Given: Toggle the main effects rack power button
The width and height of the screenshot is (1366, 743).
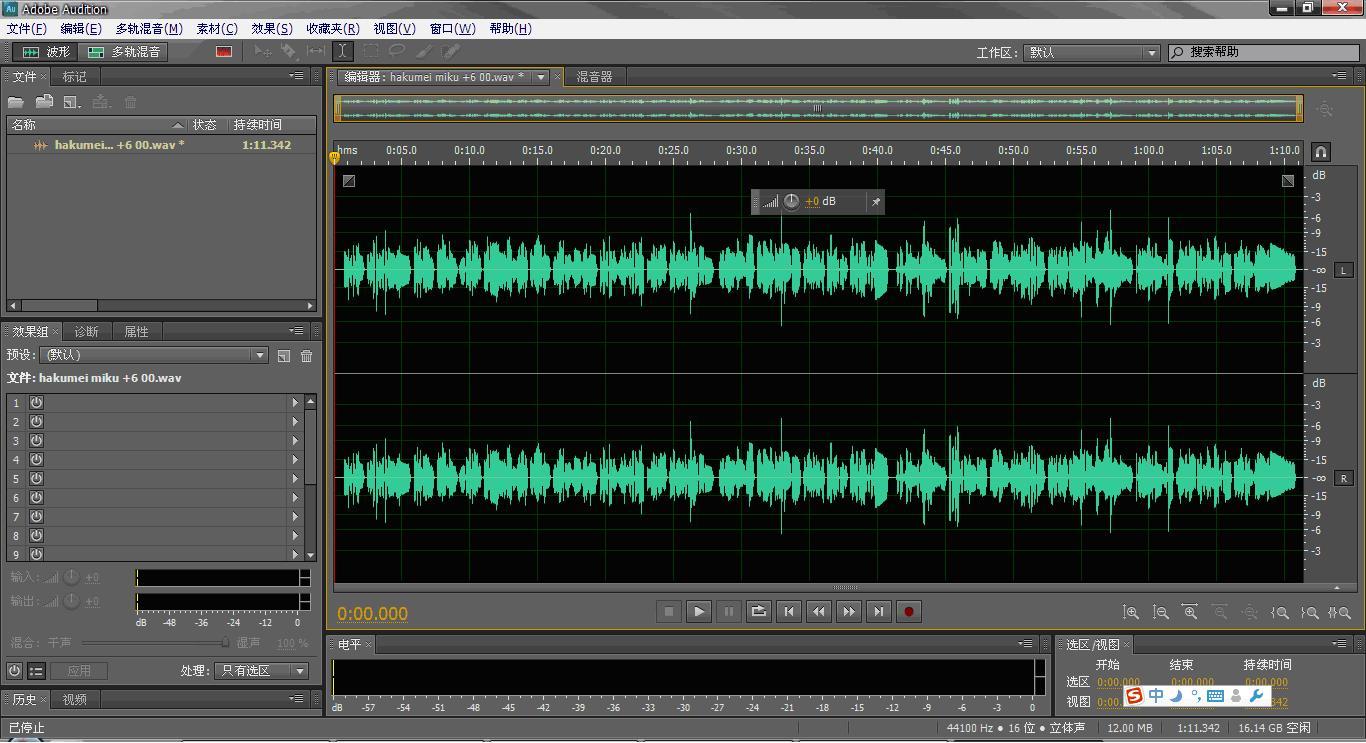Looking at the screenshot, I should coord(14,671).
